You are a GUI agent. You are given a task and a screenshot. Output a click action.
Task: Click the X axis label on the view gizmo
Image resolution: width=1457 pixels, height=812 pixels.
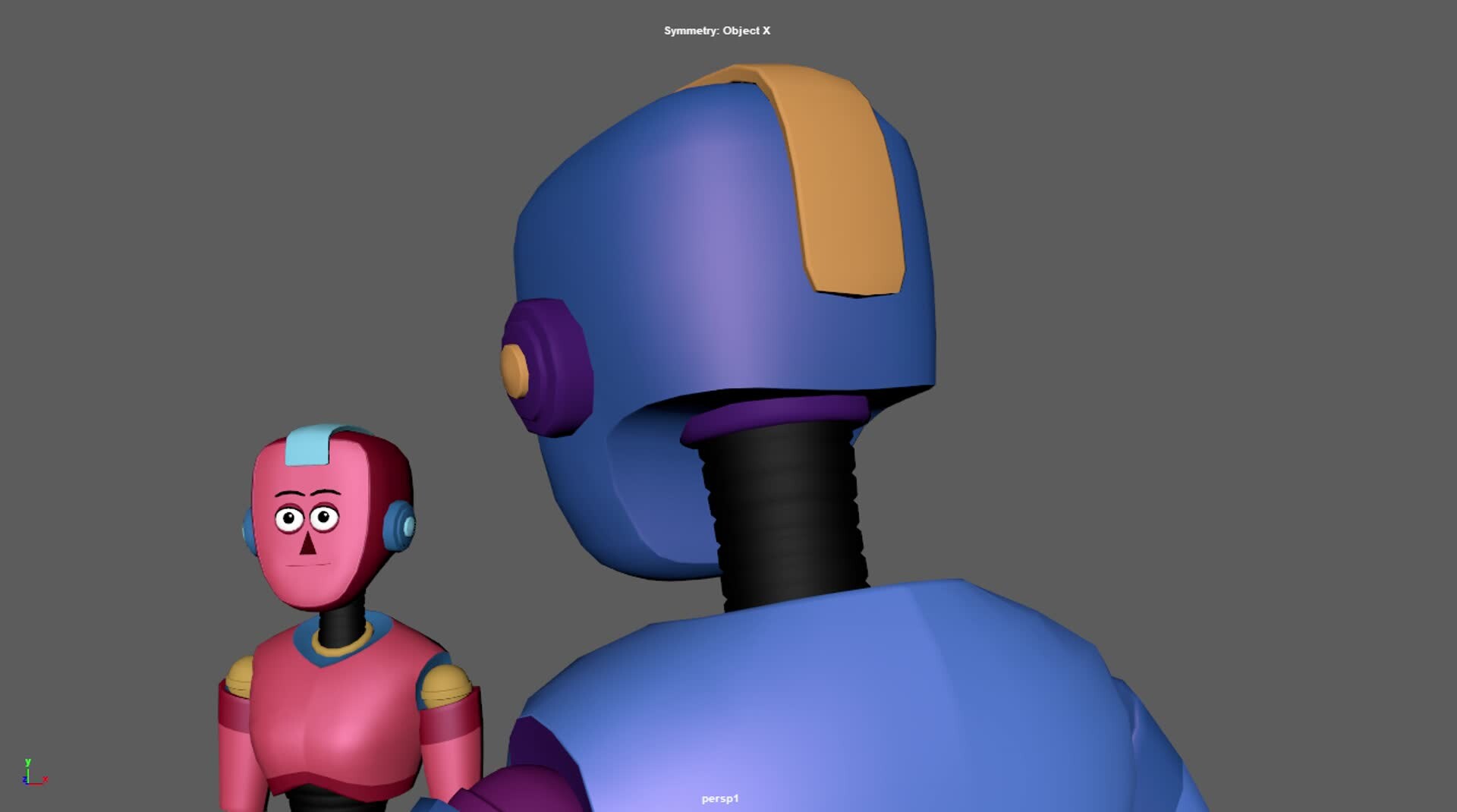click(46, 780)
